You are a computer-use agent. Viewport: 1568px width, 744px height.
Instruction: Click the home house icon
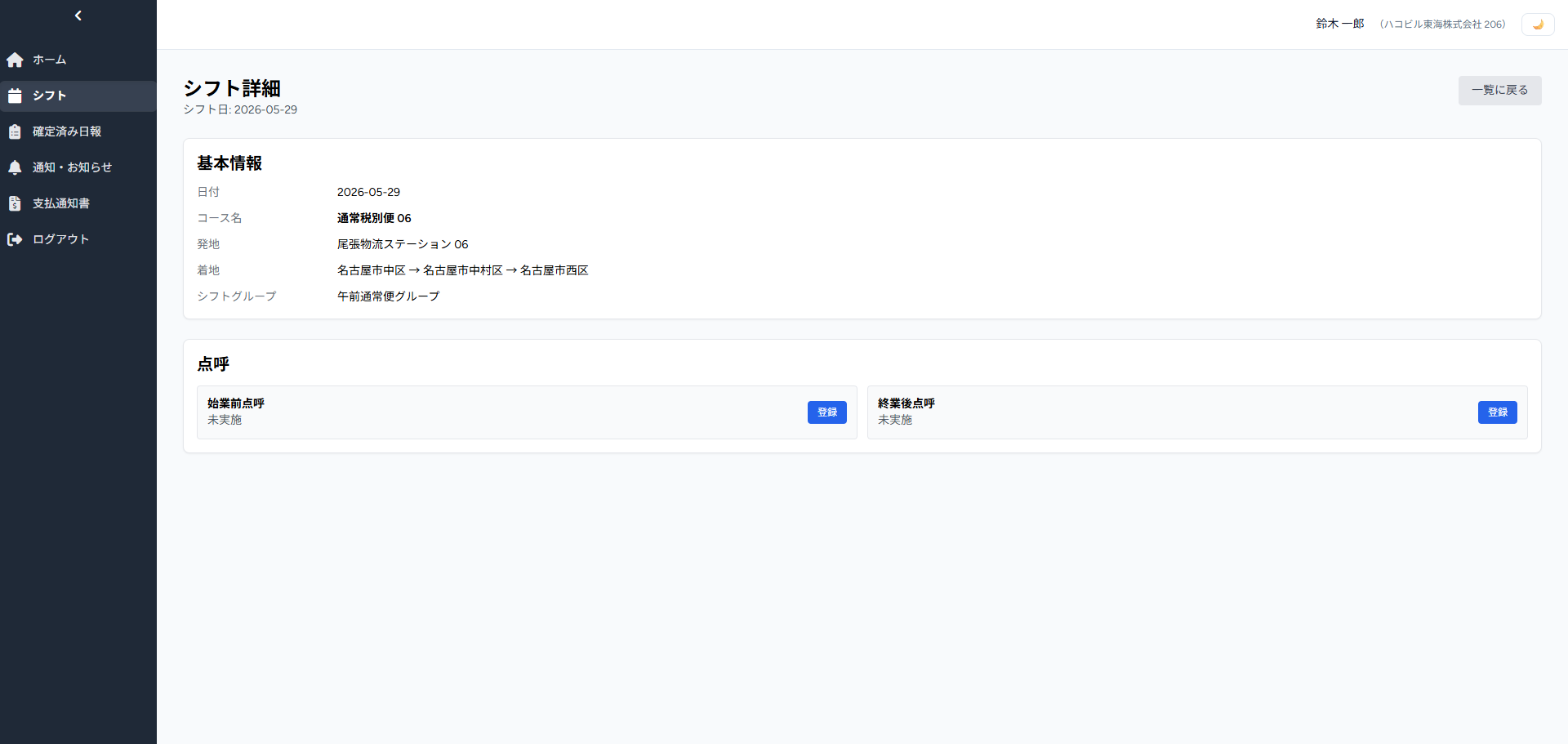(15, 60)
